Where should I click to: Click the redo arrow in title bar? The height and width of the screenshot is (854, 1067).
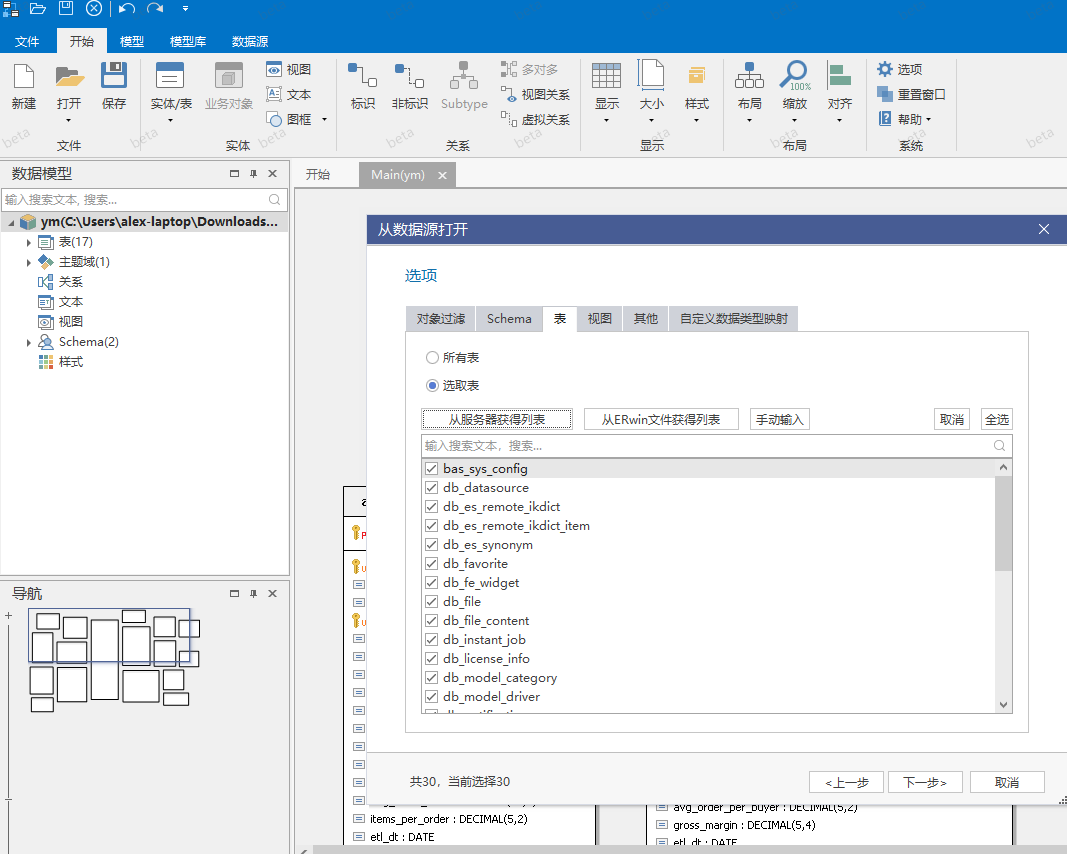[155, 9]
